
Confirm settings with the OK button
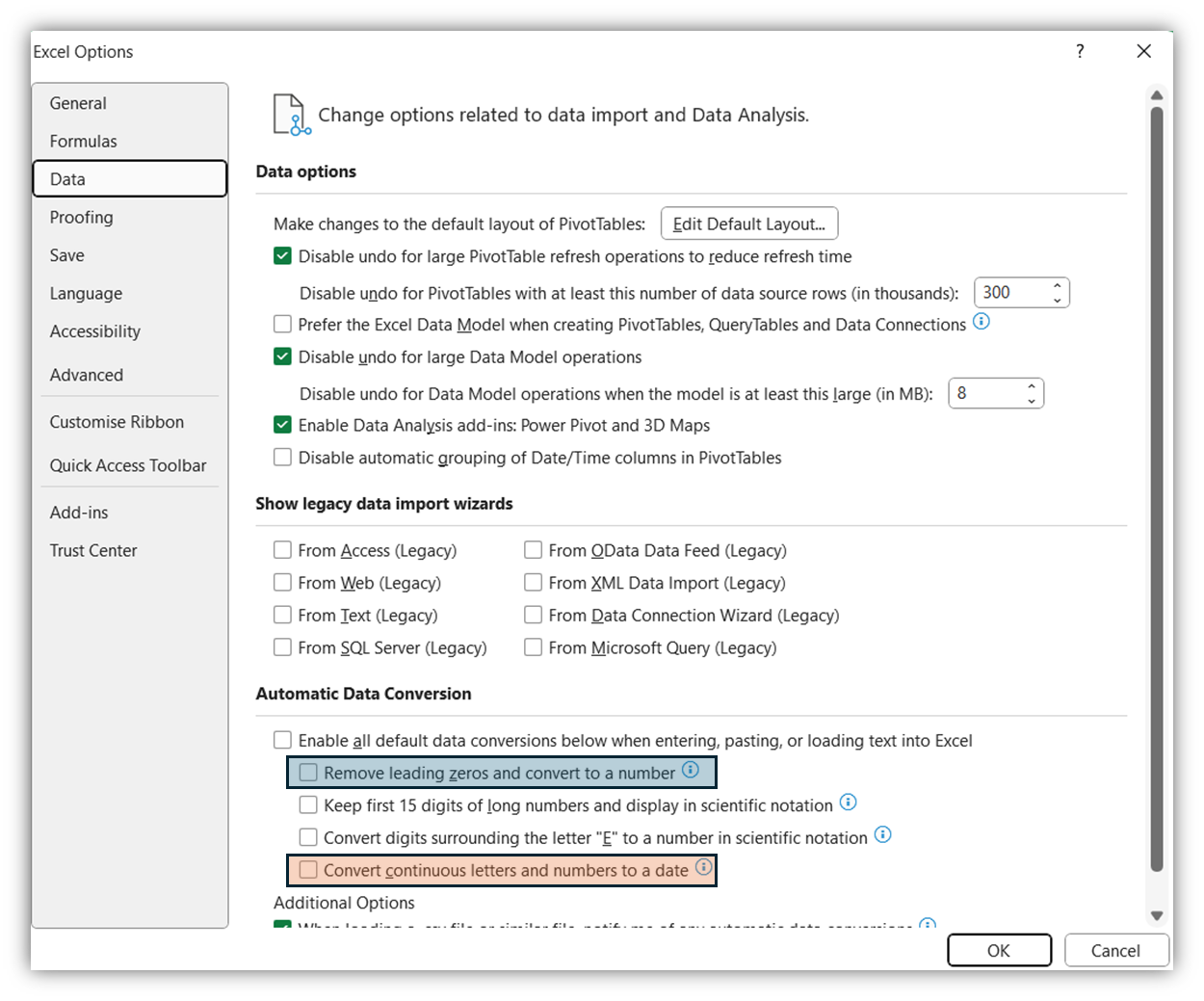click(x=999, y=950)
